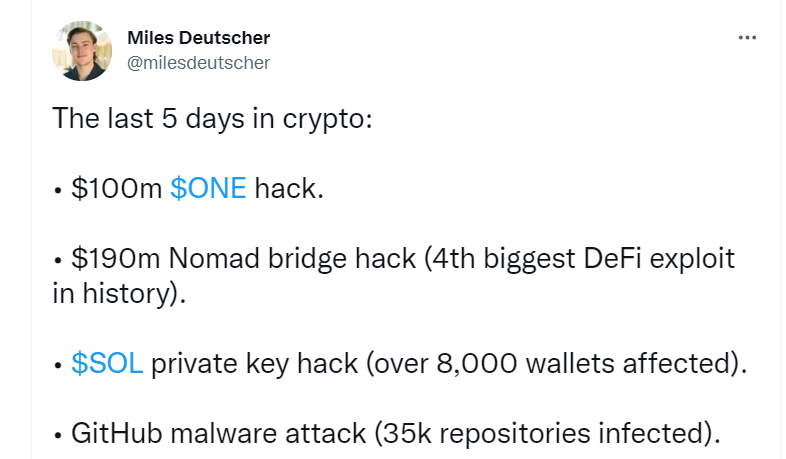Screen dimensions: 786x459
Task: Click the word 'GitHub' in the tweet
Action: pos(116,433)
